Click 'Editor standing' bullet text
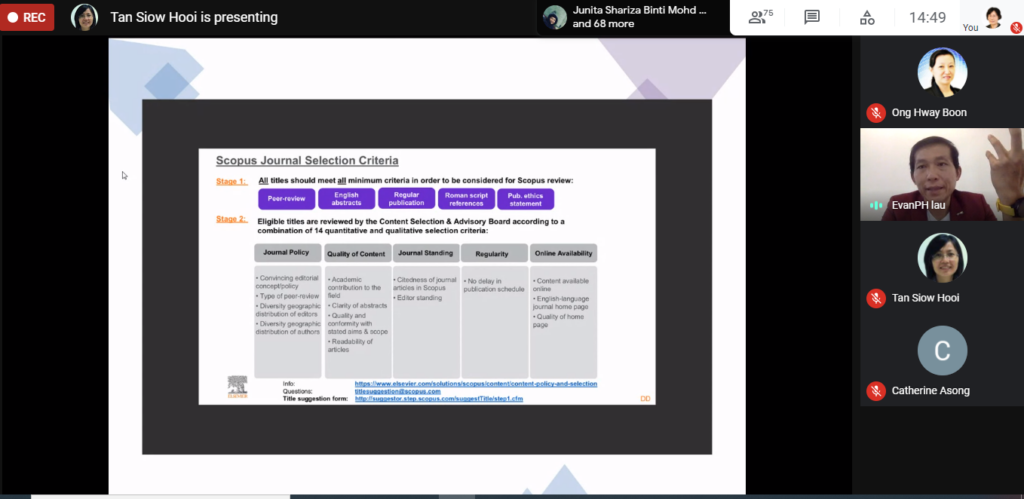 (x=418, y=298)
